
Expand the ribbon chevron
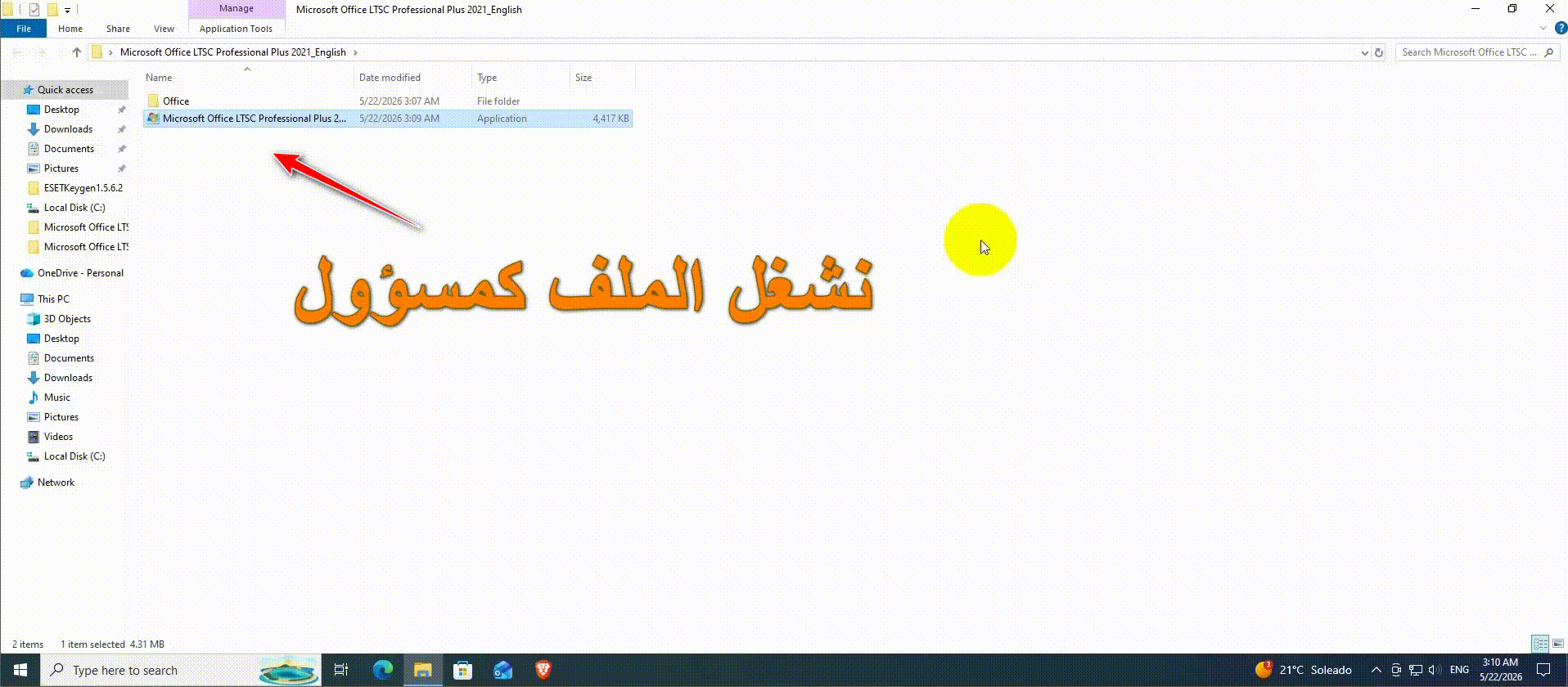[x=1543, y=29]
